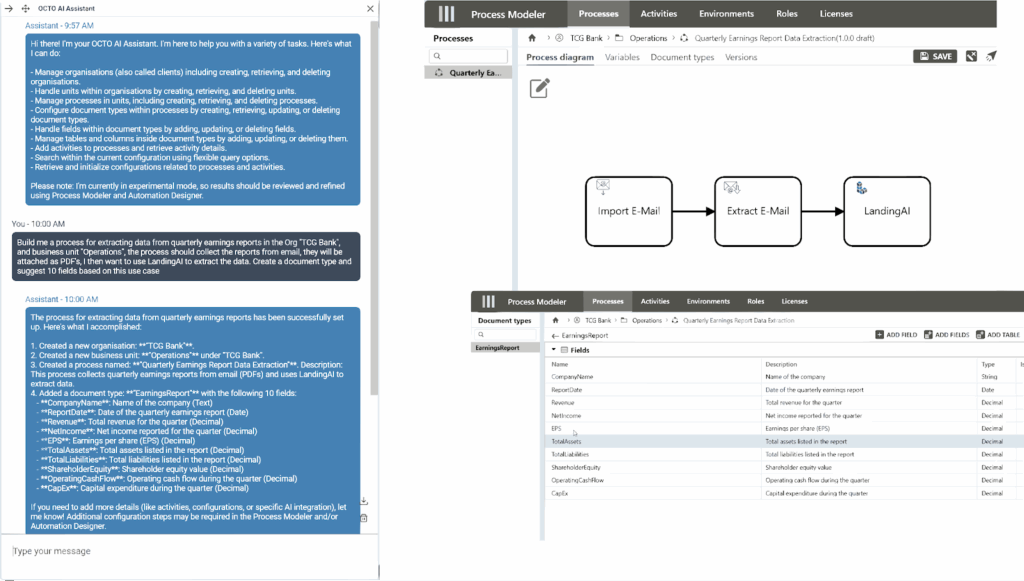This screenshot has width=1024, height=581.
Task: Click the ADD FIELD button
Action: tap(895, 335)
